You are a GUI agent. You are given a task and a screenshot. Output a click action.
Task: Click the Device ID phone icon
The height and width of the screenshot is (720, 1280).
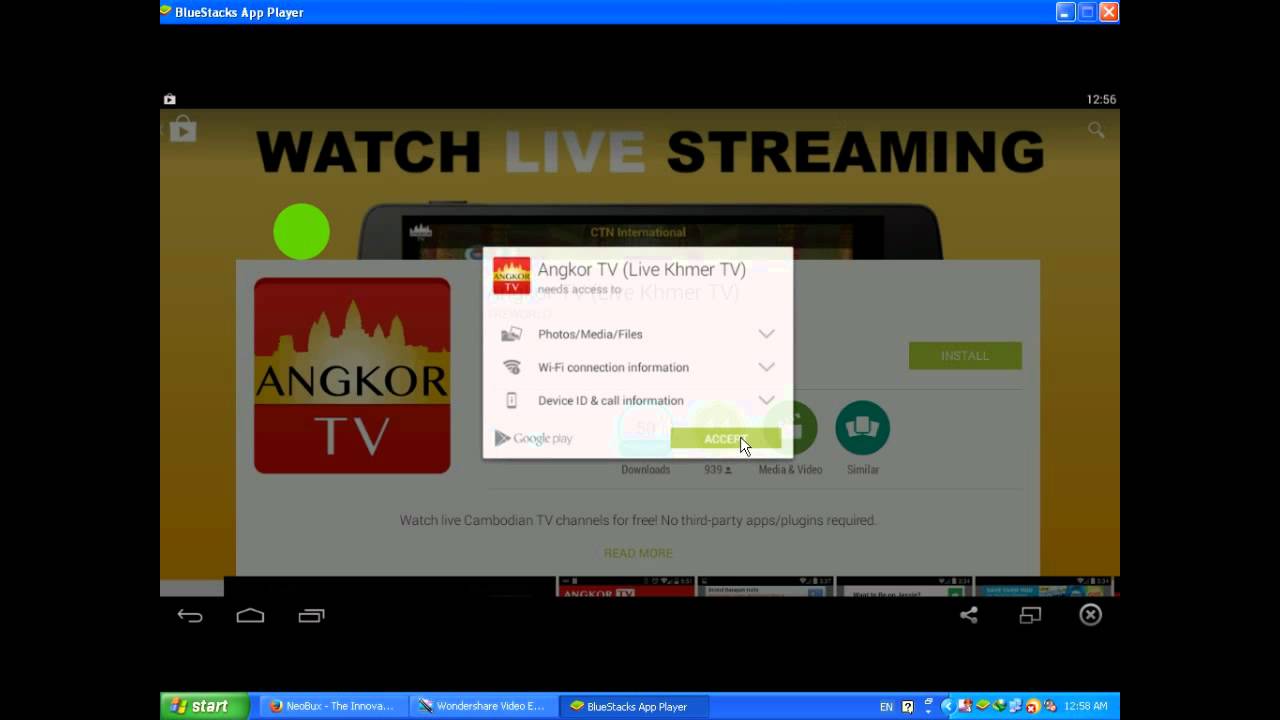pyautogui.click(x=511, y=400)
